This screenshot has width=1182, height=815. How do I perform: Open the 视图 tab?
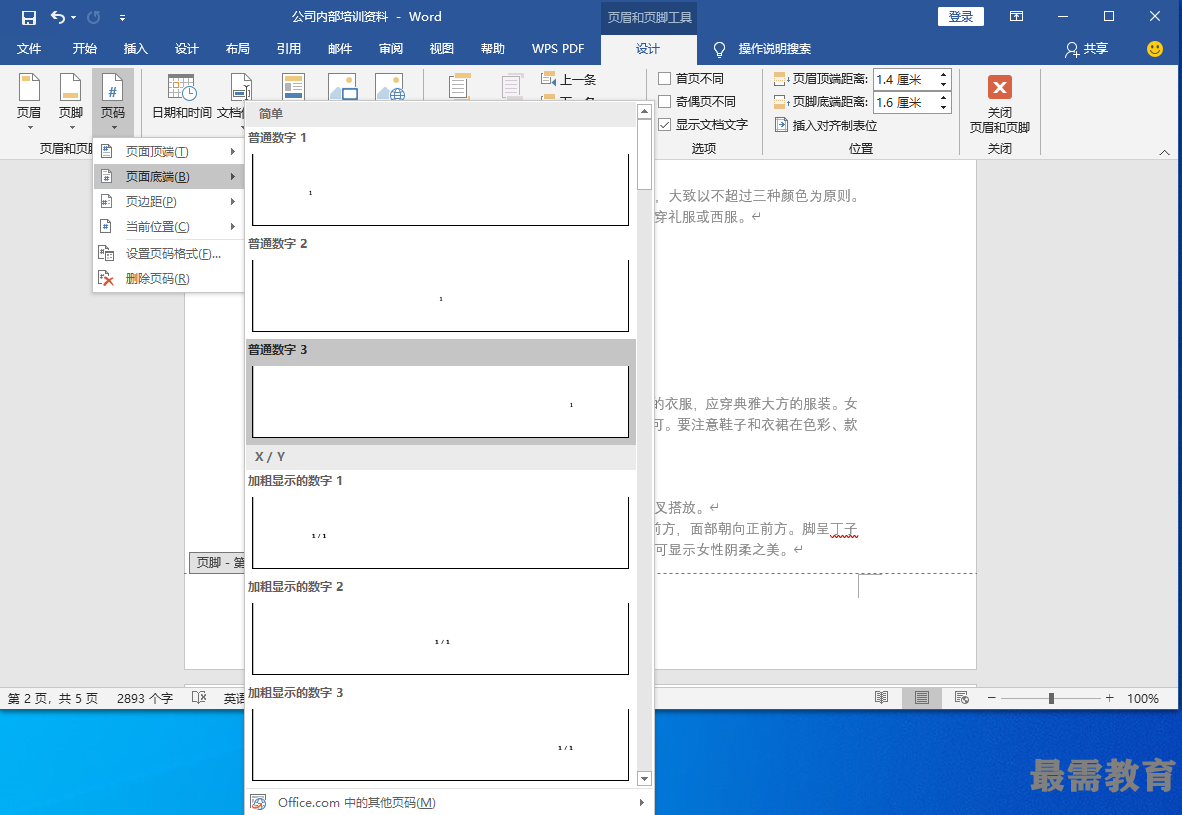pyautogui.click(x=442, y=49)
